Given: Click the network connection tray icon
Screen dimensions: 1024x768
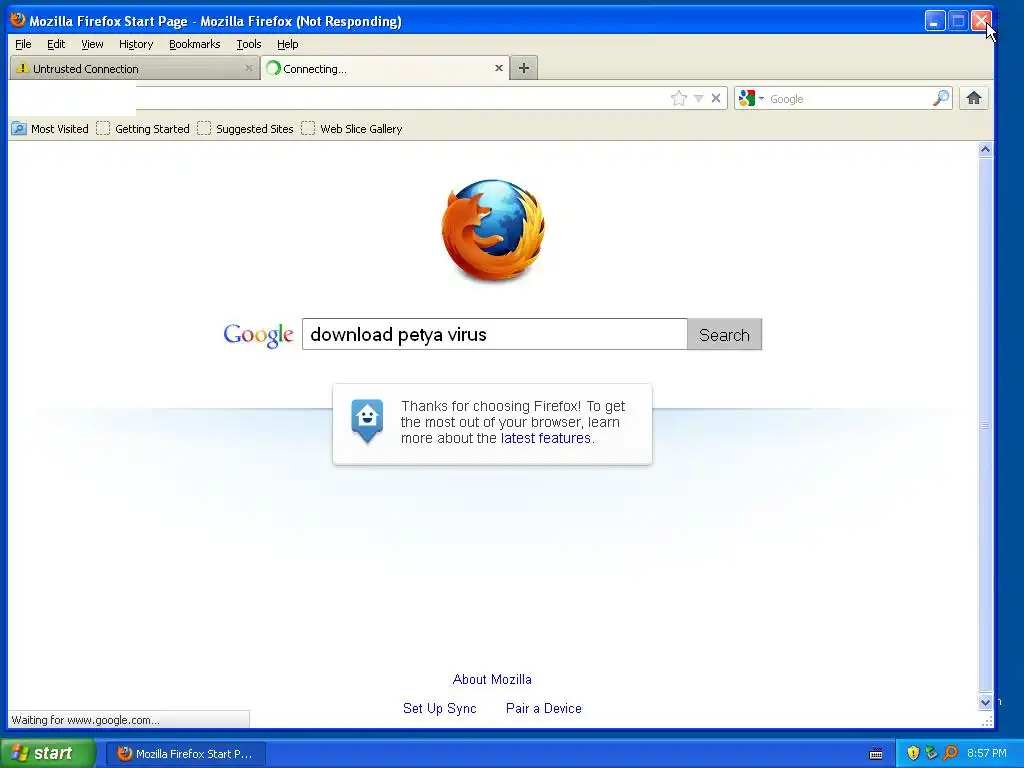Looking at the screenshot, I should point(931,753).
